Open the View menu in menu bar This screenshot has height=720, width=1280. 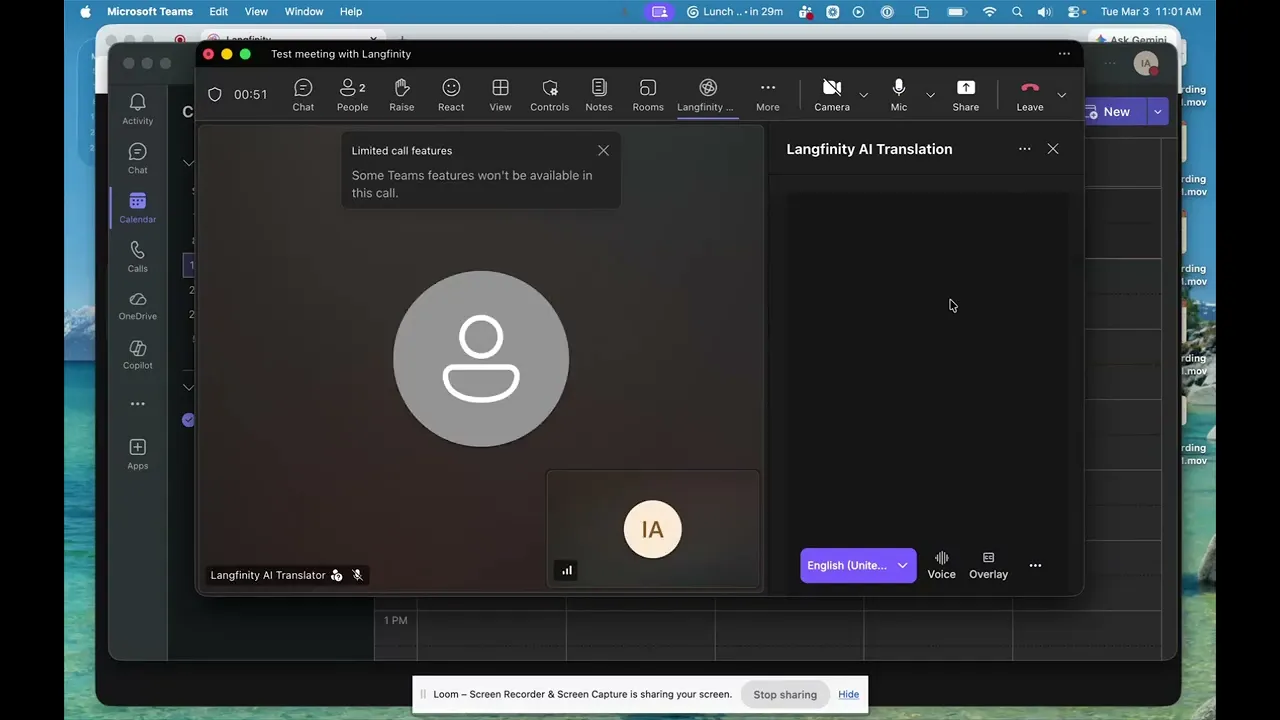click(256, 12)
